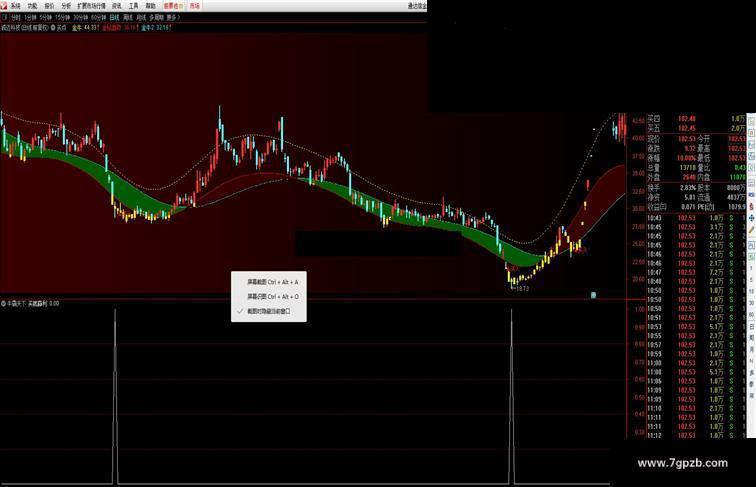Screen dimensions: 756x487
Task: Click the pencil drawing tool icon in the right sidebar
Action: coord(751,230)
